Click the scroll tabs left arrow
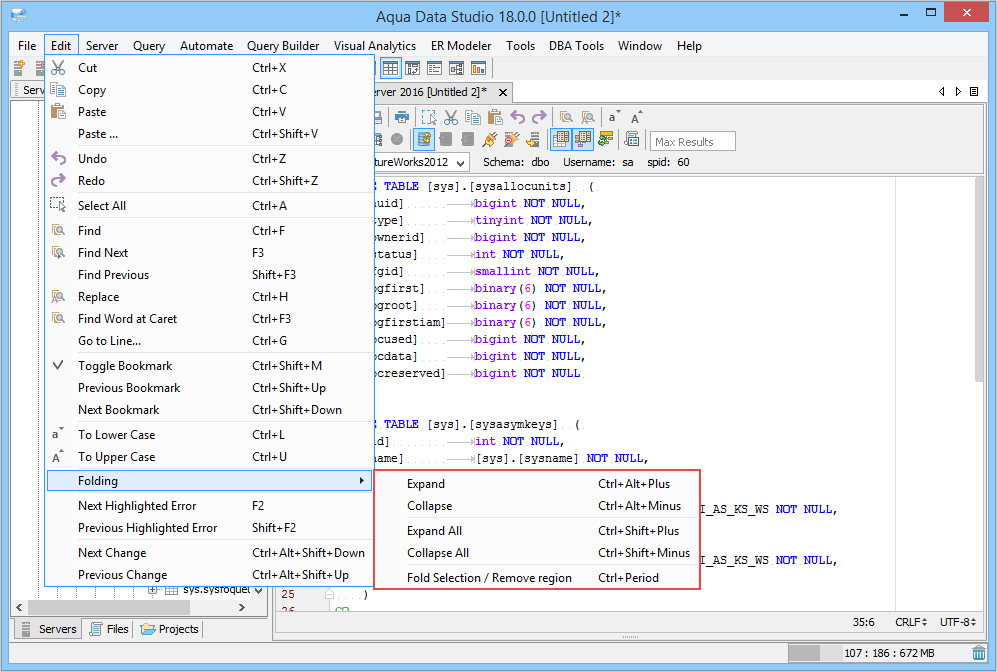Image resolution: width=997 pixels, height=672 pixels. 942,92
